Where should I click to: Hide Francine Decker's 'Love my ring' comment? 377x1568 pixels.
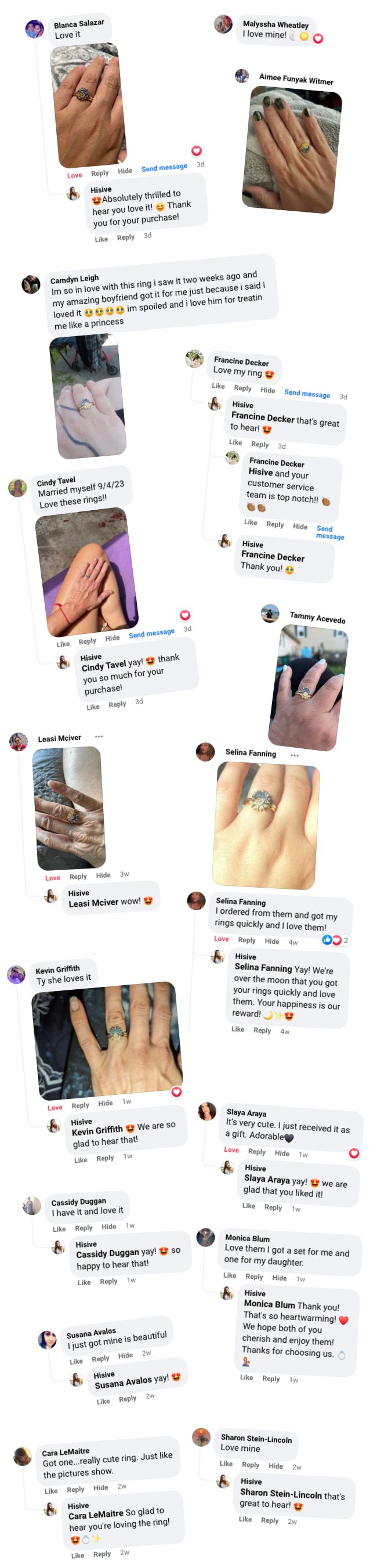click(x=267, y=390)
